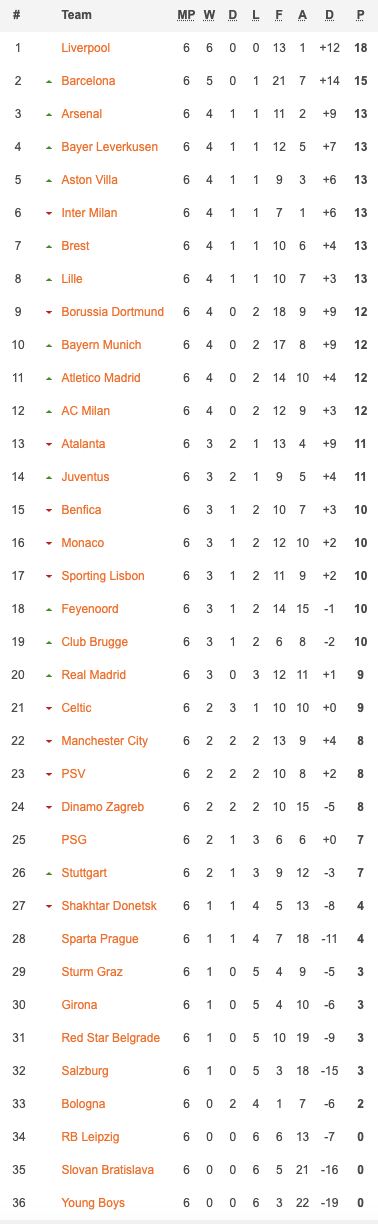Screen dimensions: 378x1224
Task: Click the P points column header
Action: click(360, 15)
